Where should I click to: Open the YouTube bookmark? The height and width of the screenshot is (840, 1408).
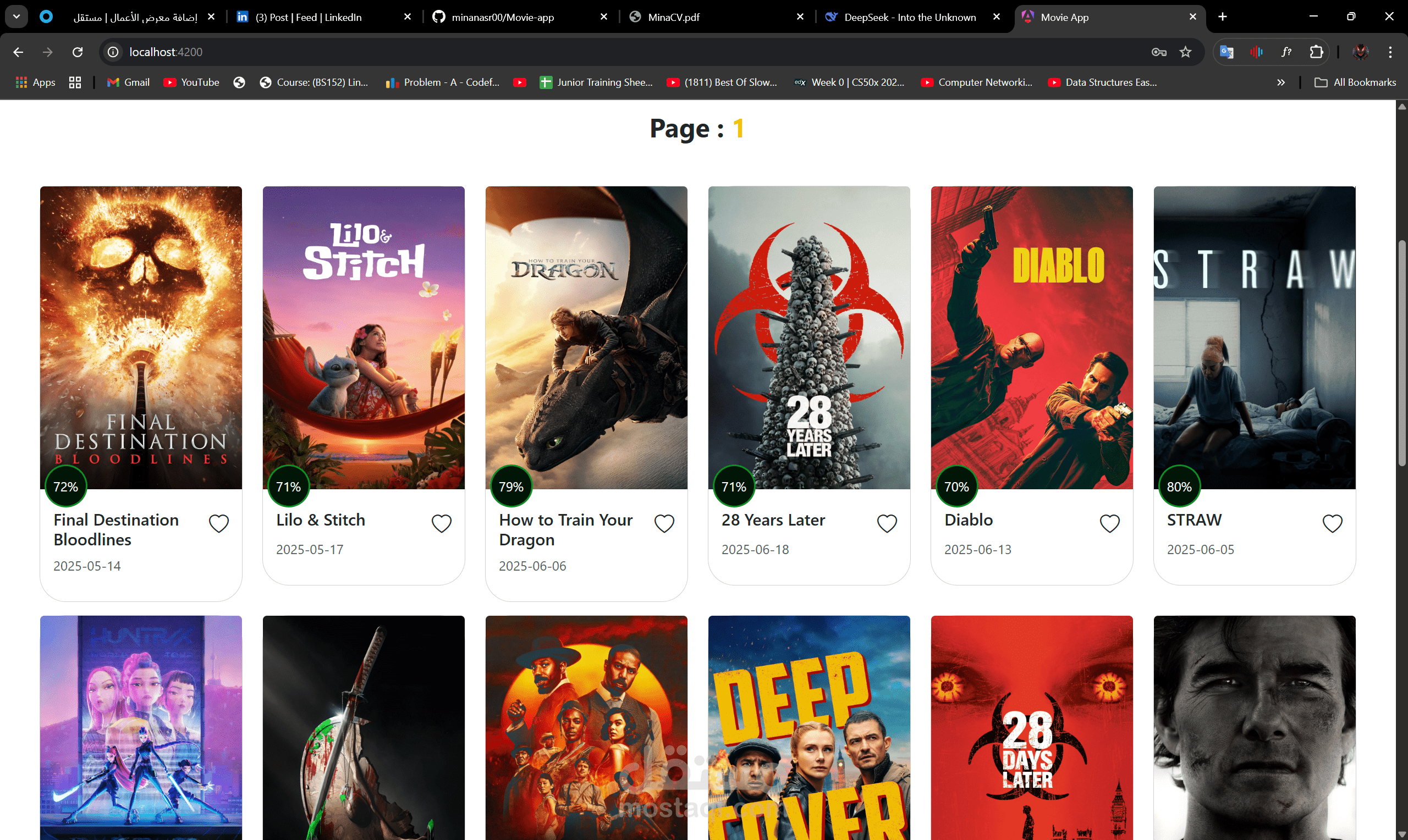(x=191, y=82)
